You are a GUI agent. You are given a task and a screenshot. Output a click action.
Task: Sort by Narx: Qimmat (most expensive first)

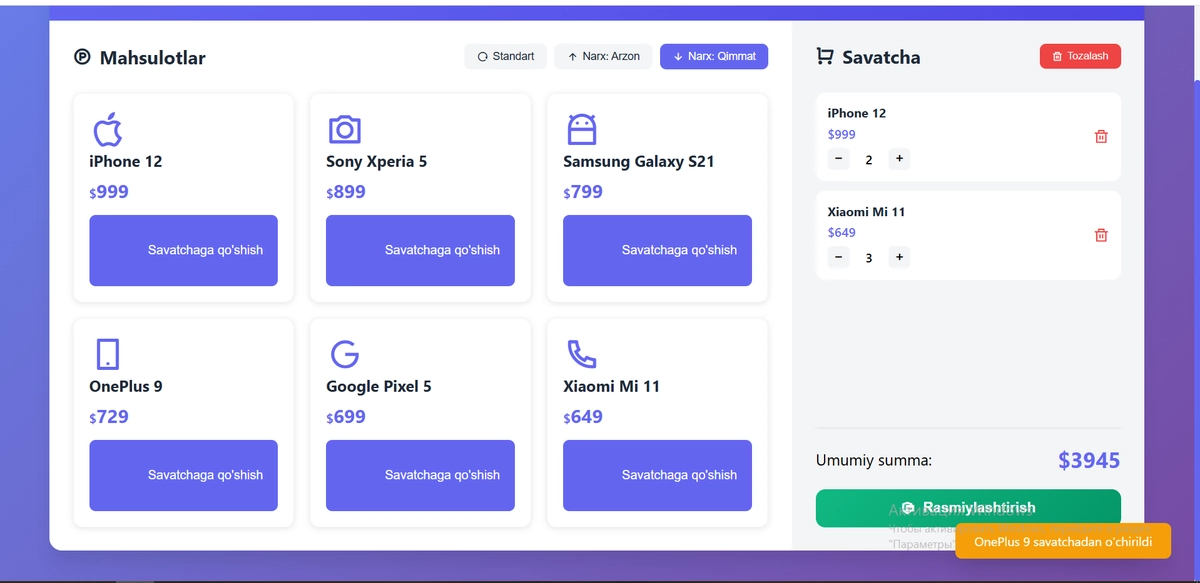click(714, 56)
